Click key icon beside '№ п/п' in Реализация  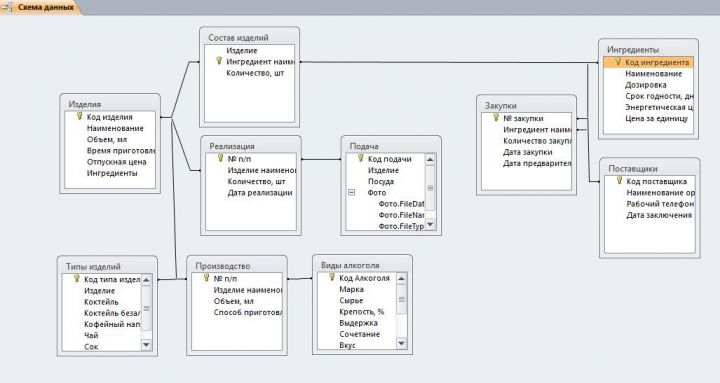[220, 158]
